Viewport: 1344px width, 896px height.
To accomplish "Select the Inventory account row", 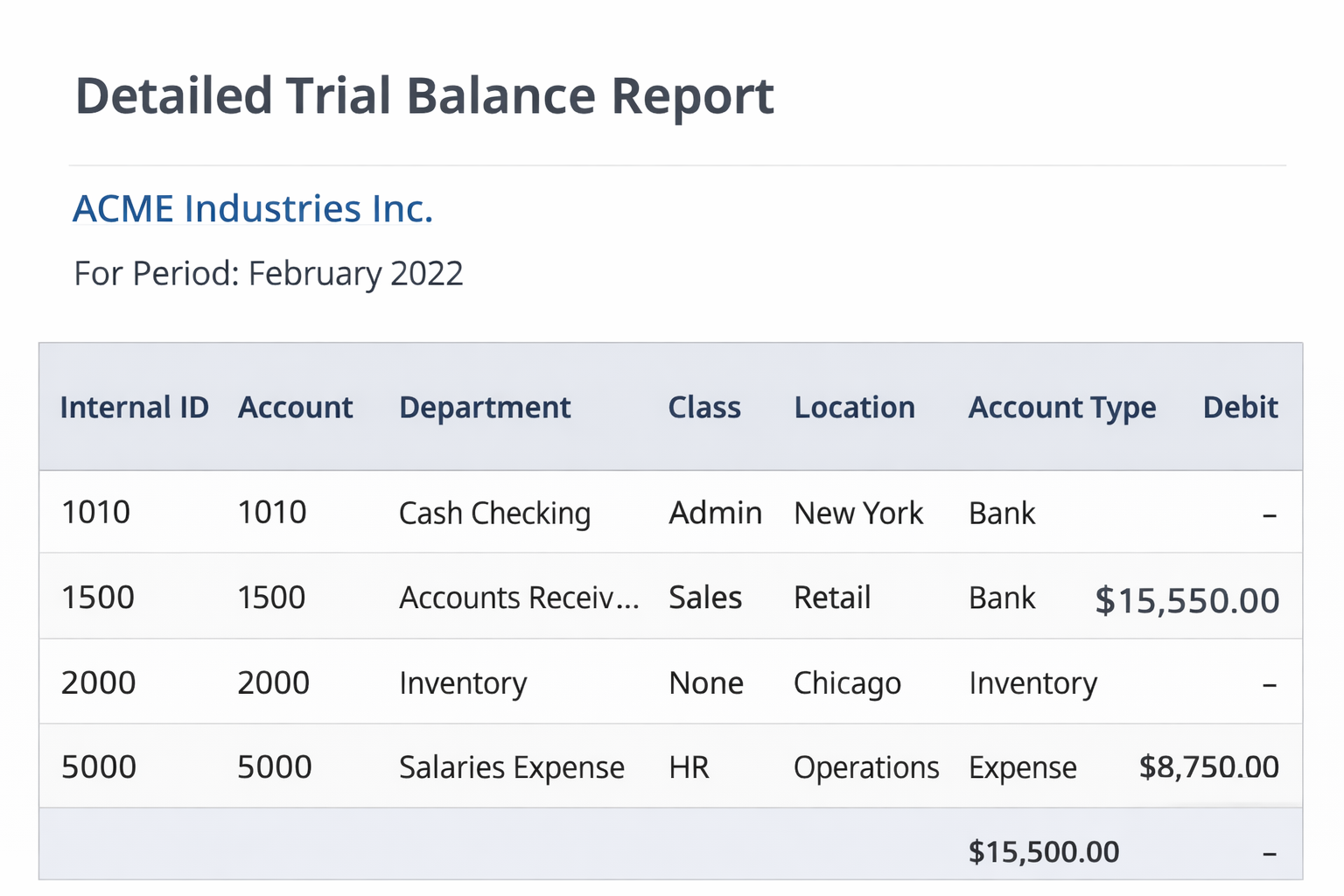I will pos(463,682).
